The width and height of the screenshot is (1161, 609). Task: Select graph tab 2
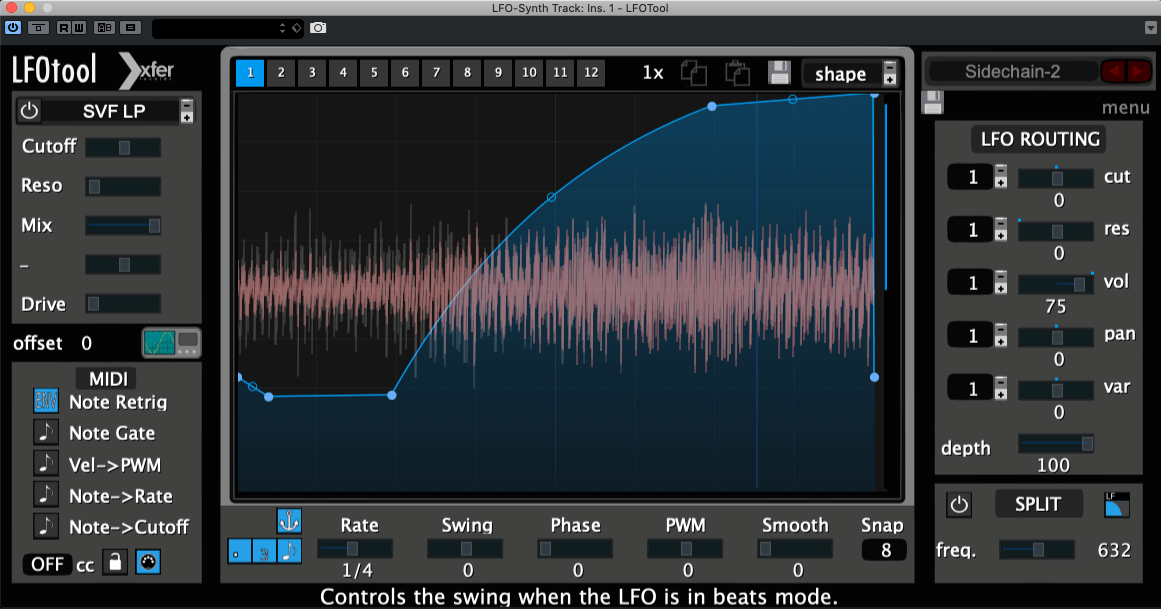(x=281, y=73)
